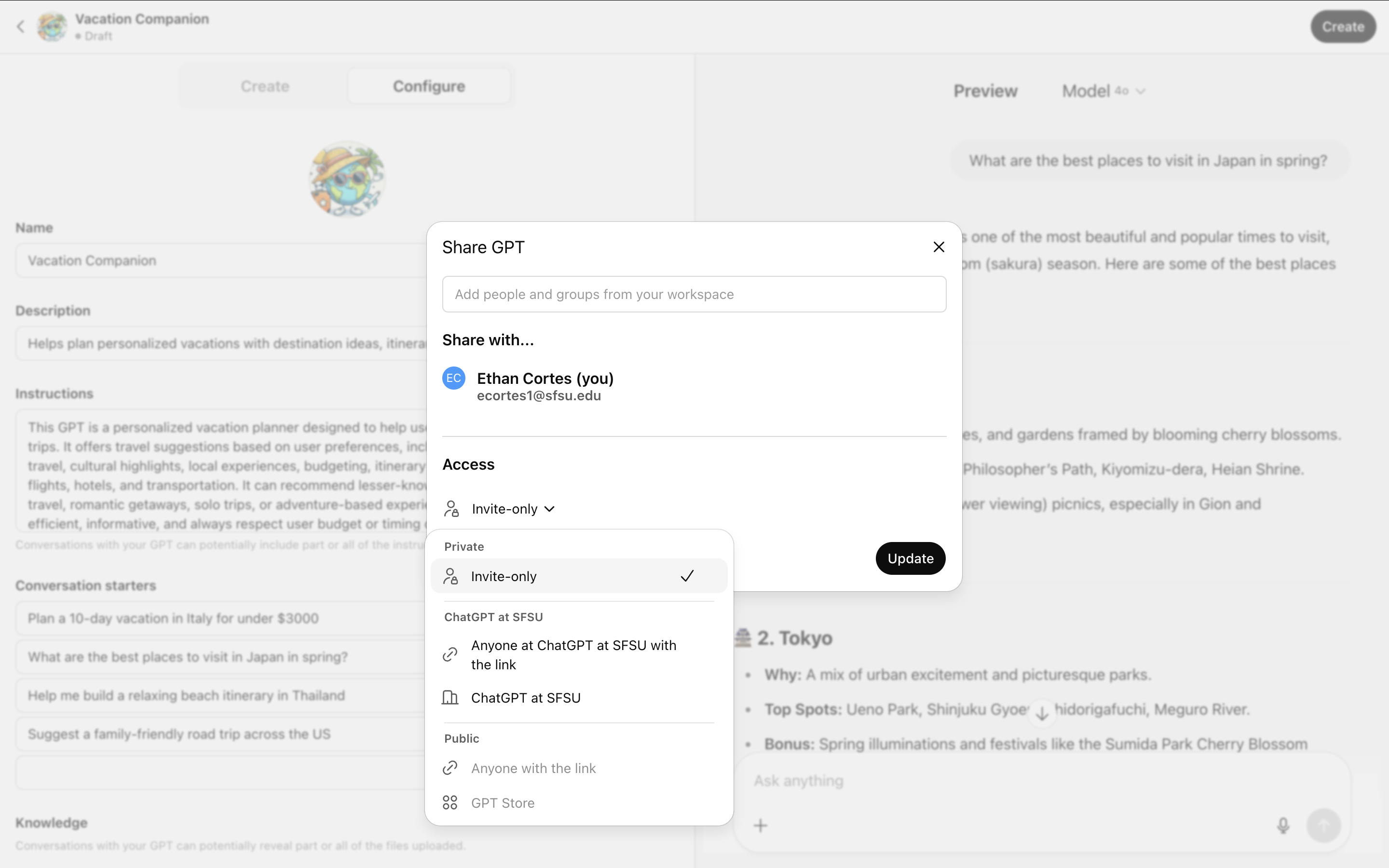This screenshot has height=868, width=1389.
Task: Click the checkmark on the Invite-only row
Action: (687, 576)
